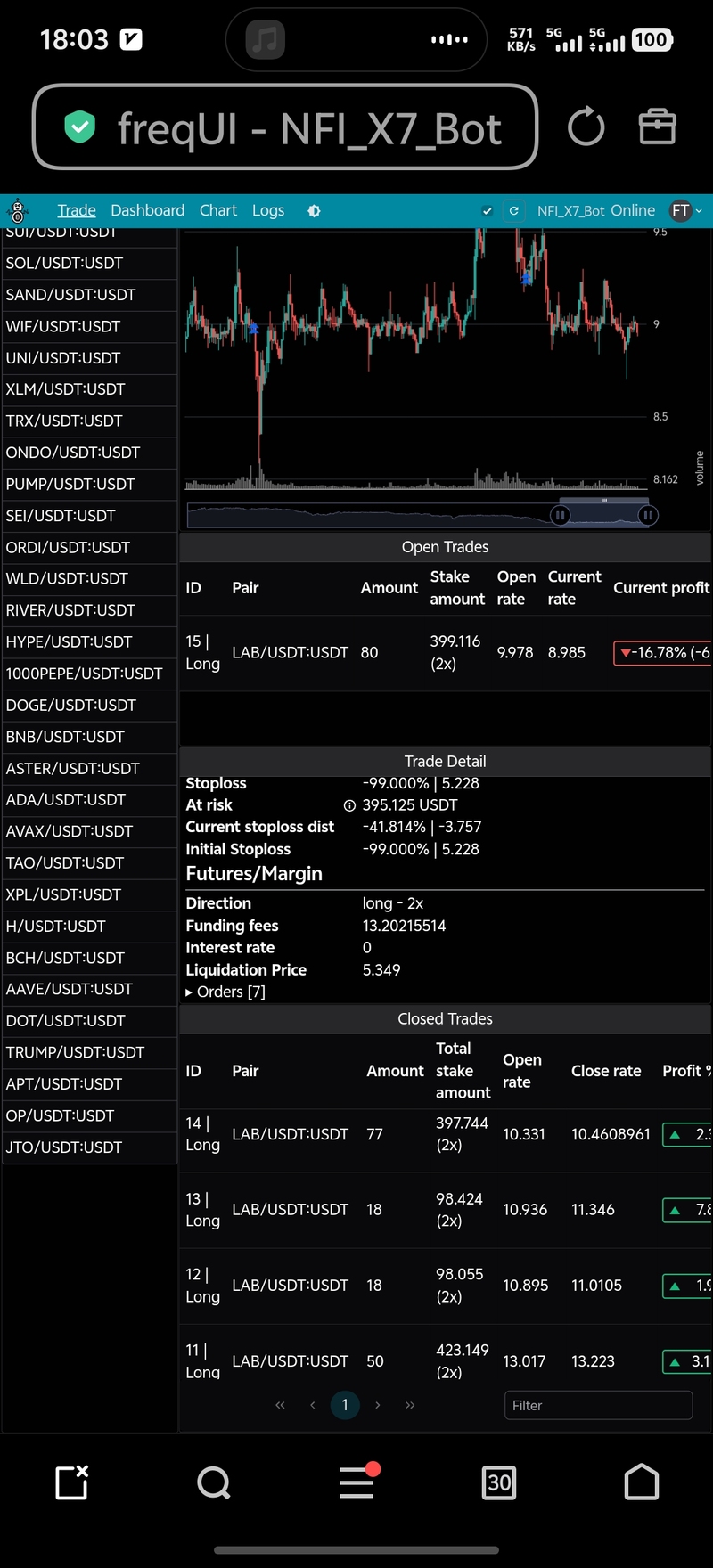
Task: Open the tab switcher showing 30
Action: tap(499, 1482)
